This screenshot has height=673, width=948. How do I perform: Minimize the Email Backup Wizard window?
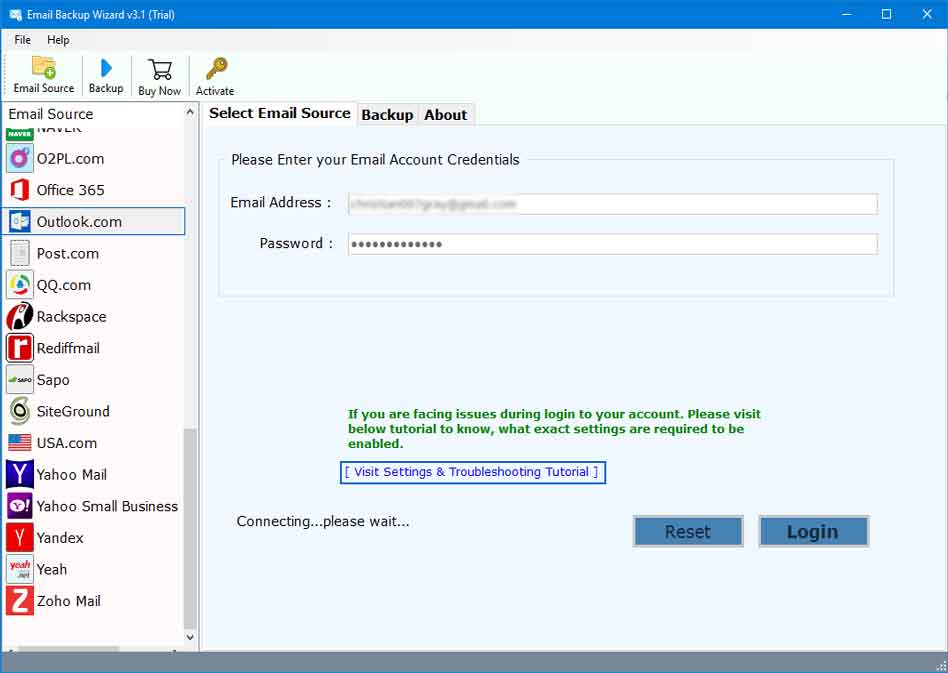coord(847,14)
